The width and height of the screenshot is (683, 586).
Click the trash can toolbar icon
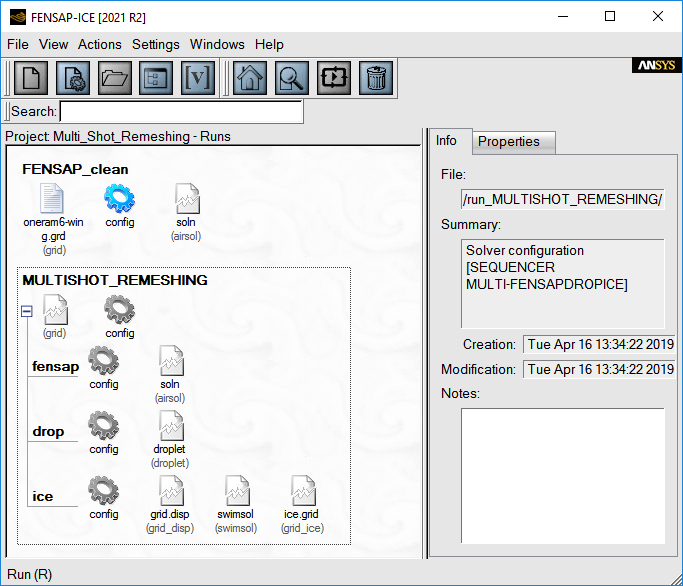click(x=375, y=78)
